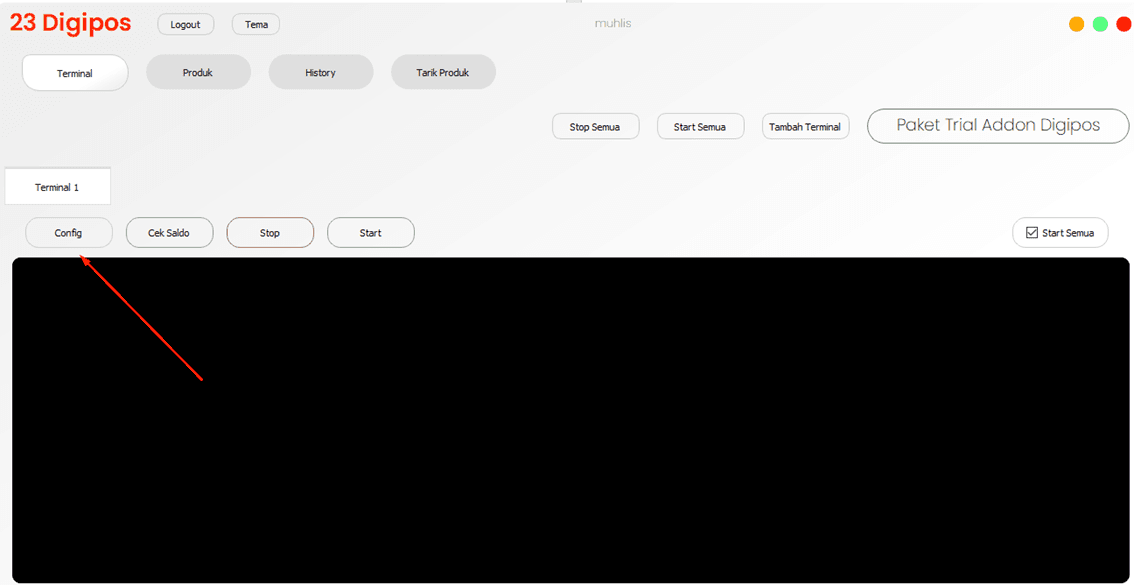Screen dimensions: 1134x585
Task: Select the Terminal 1 tab
Action: click(x=57, y=187)
